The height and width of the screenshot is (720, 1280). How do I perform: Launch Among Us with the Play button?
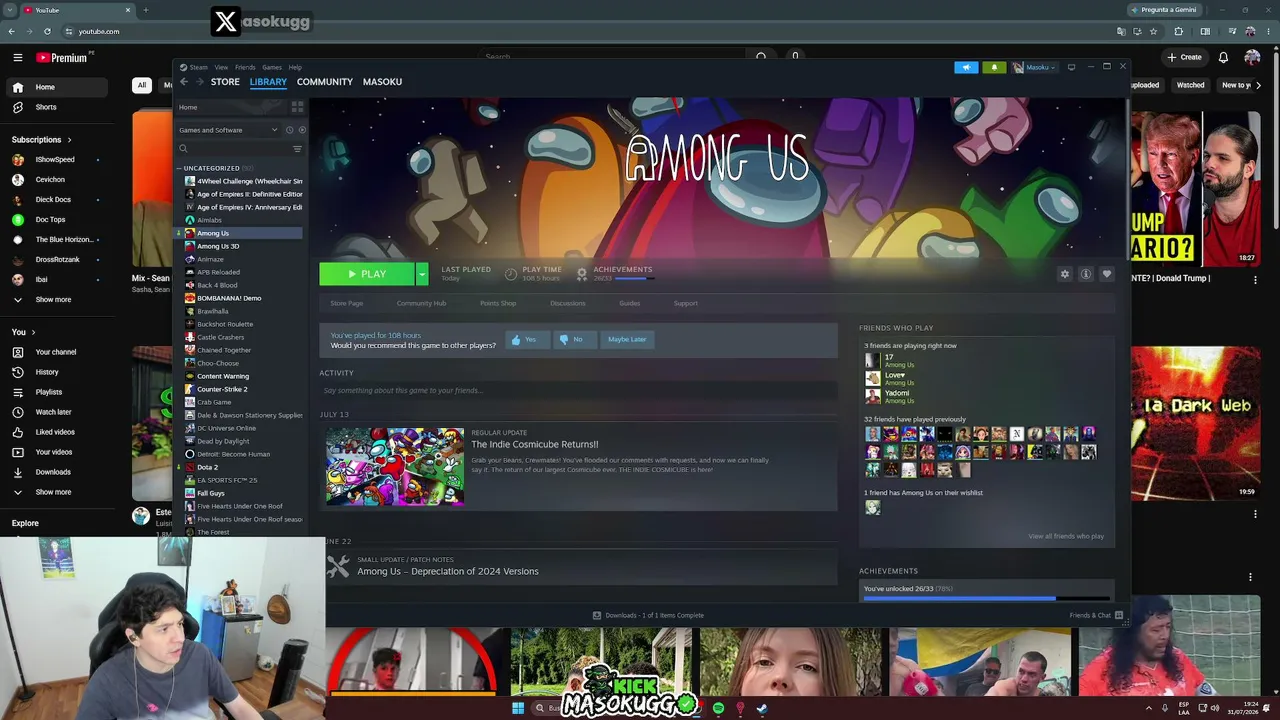pos(367,274)
